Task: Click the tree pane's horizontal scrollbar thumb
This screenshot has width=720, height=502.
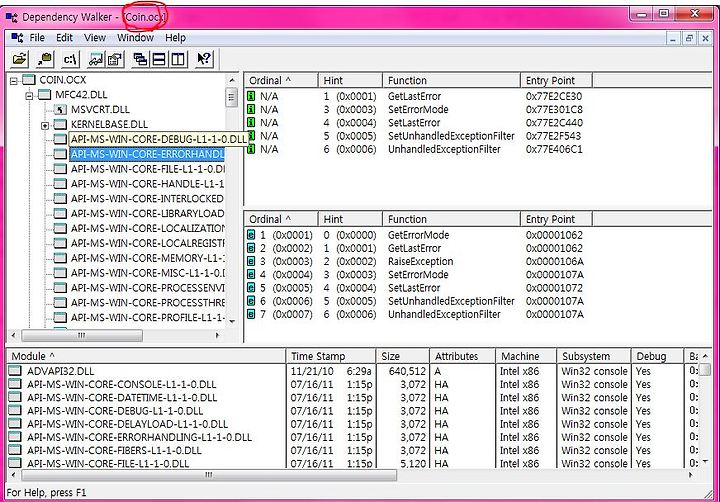Action: [x=82, y=335]
